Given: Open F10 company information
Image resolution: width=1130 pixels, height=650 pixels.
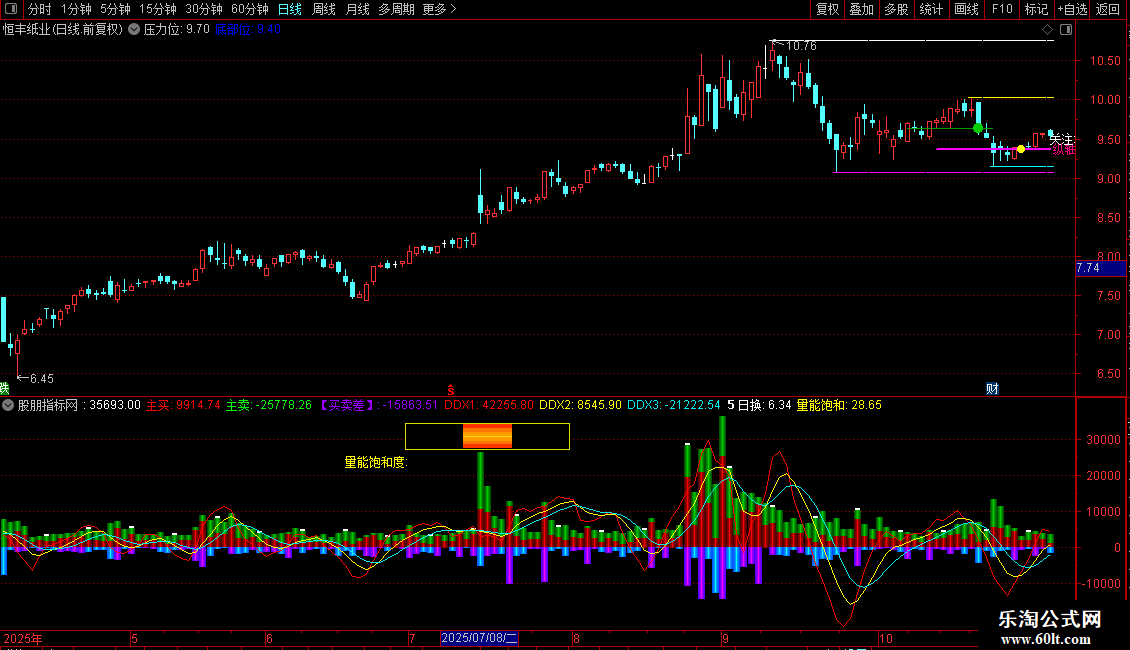Looking at the screenshot, I should click(x=1002, y=9).
